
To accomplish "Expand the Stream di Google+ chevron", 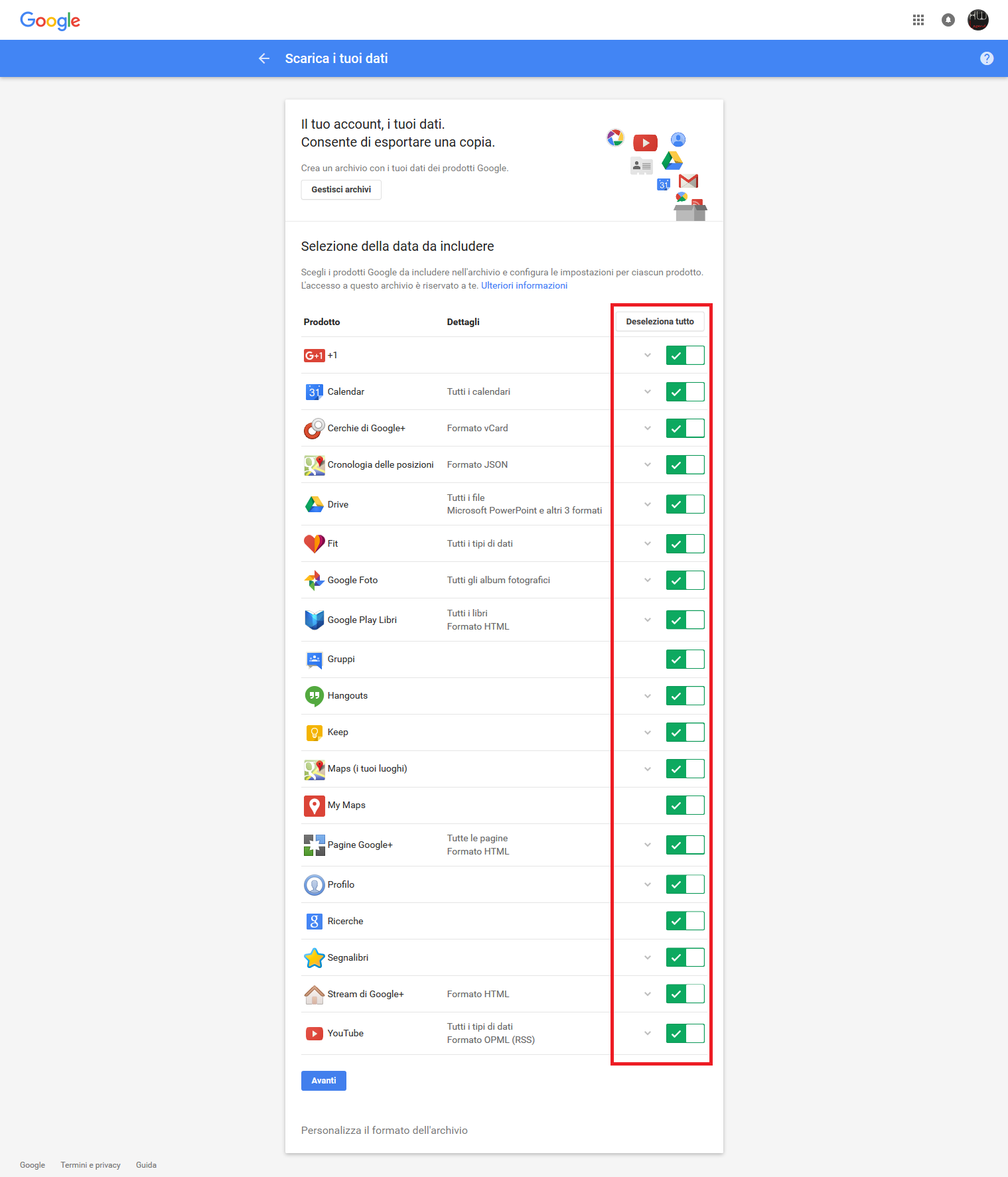I will pyautogui.click(x=648, y=994).
